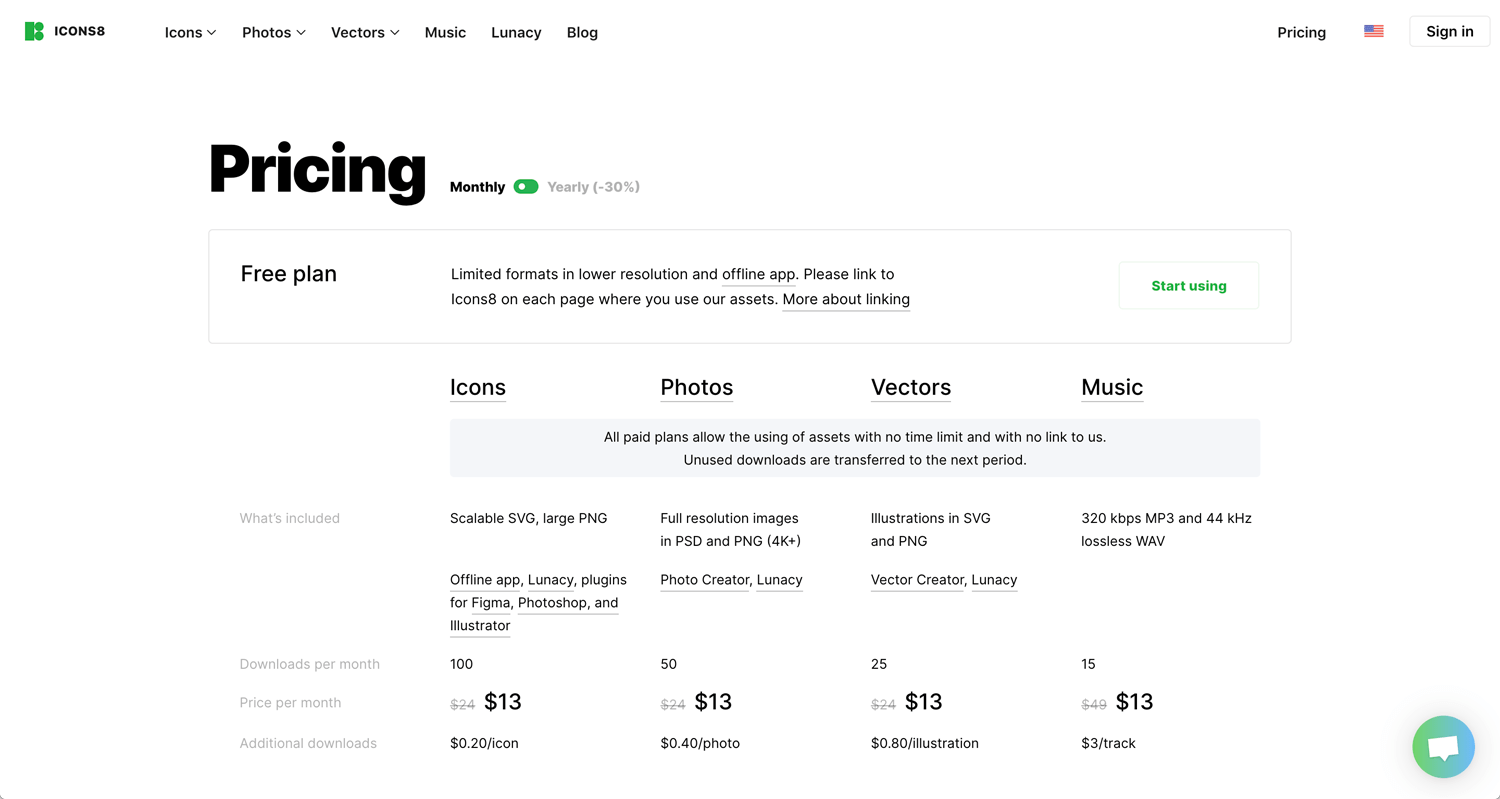This screenshot has width=1500, height=799.
Task: Open the Figma plugin link
Action: pyautogui.click(x=491, y=603)
